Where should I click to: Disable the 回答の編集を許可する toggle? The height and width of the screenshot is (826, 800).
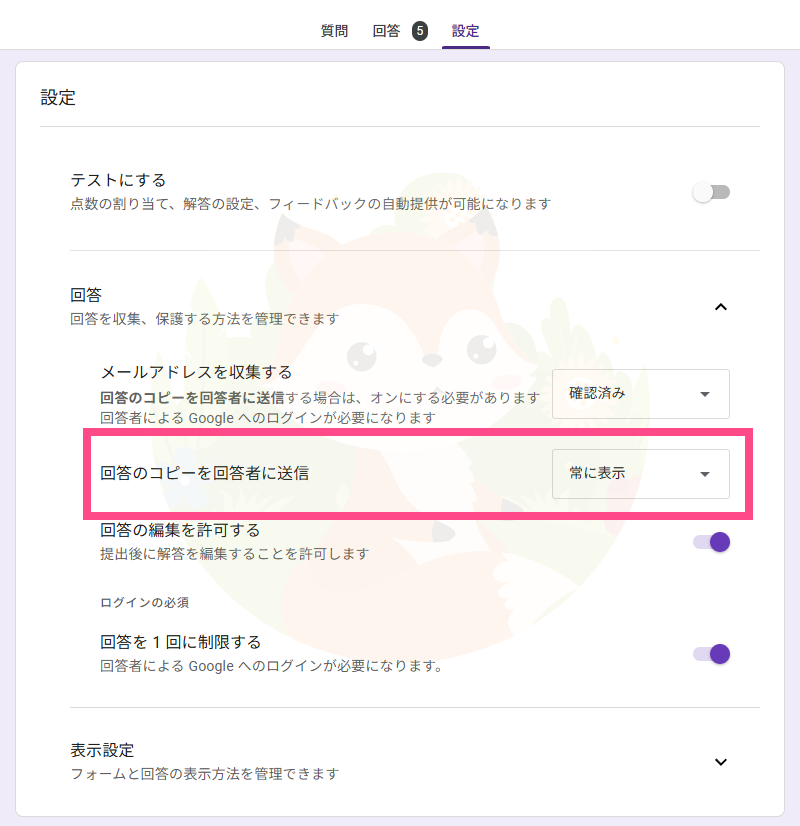(x=709, y=541)
